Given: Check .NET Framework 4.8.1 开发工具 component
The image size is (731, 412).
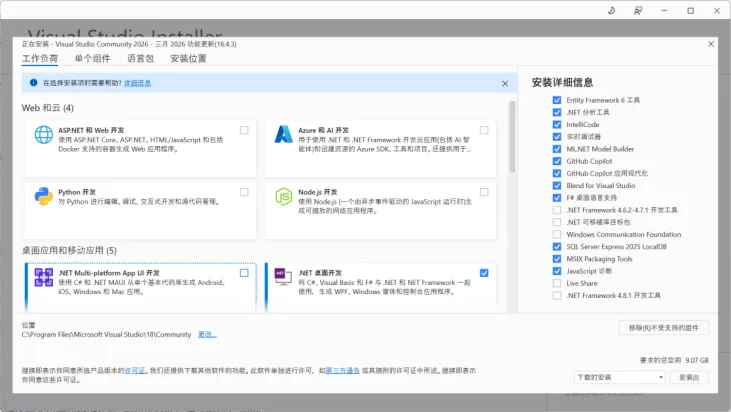Looking at the screenshot, I should coord(557,295).
